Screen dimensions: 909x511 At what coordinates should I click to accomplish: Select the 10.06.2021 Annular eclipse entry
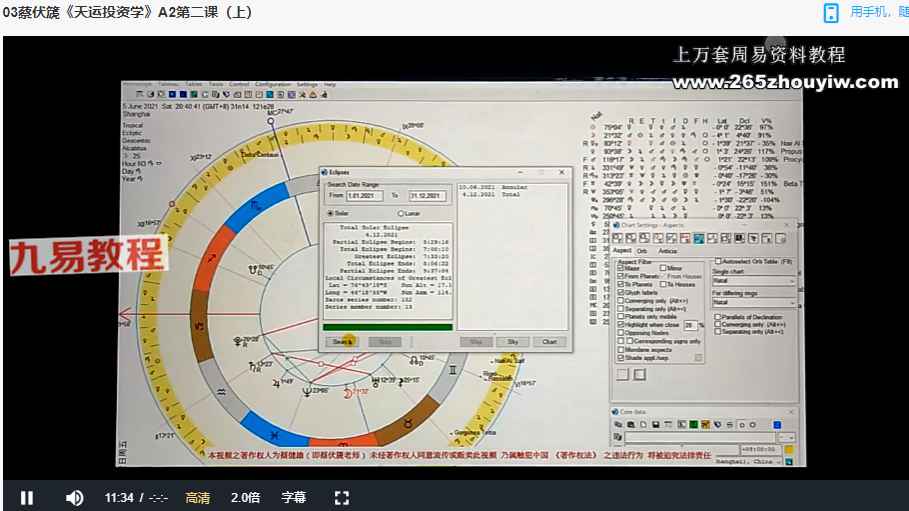pyautogui.click(x=493, y=187)
